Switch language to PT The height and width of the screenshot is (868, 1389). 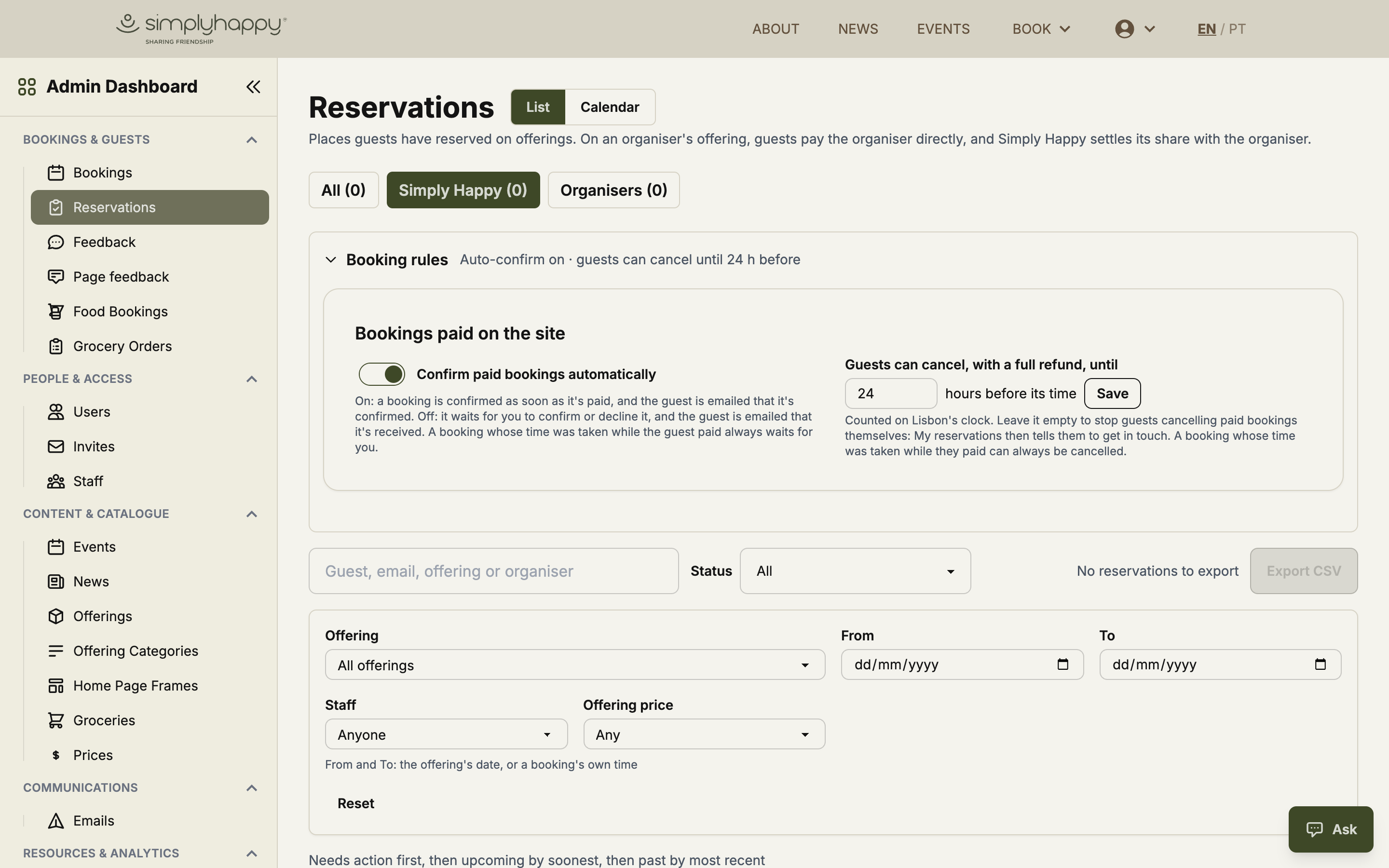point(1238,29)
